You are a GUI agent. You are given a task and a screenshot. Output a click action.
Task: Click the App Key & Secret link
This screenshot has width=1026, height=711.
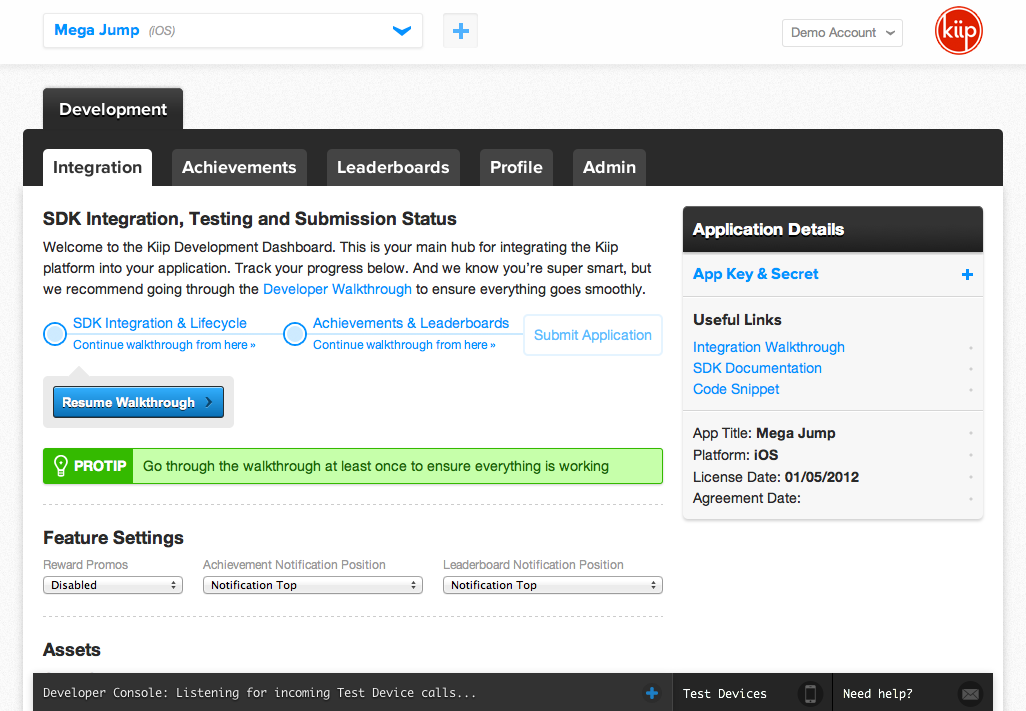coord(756,274)
